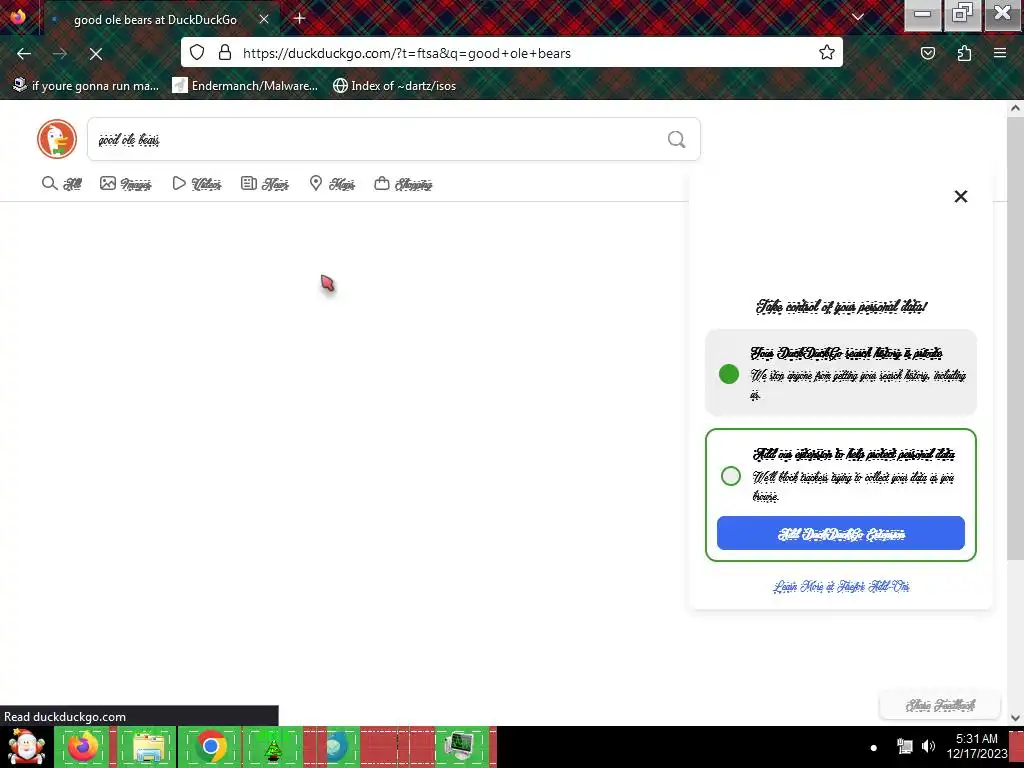The image size is (1024, 768).
Task: Select the All results tab
Action: (62, 184)
